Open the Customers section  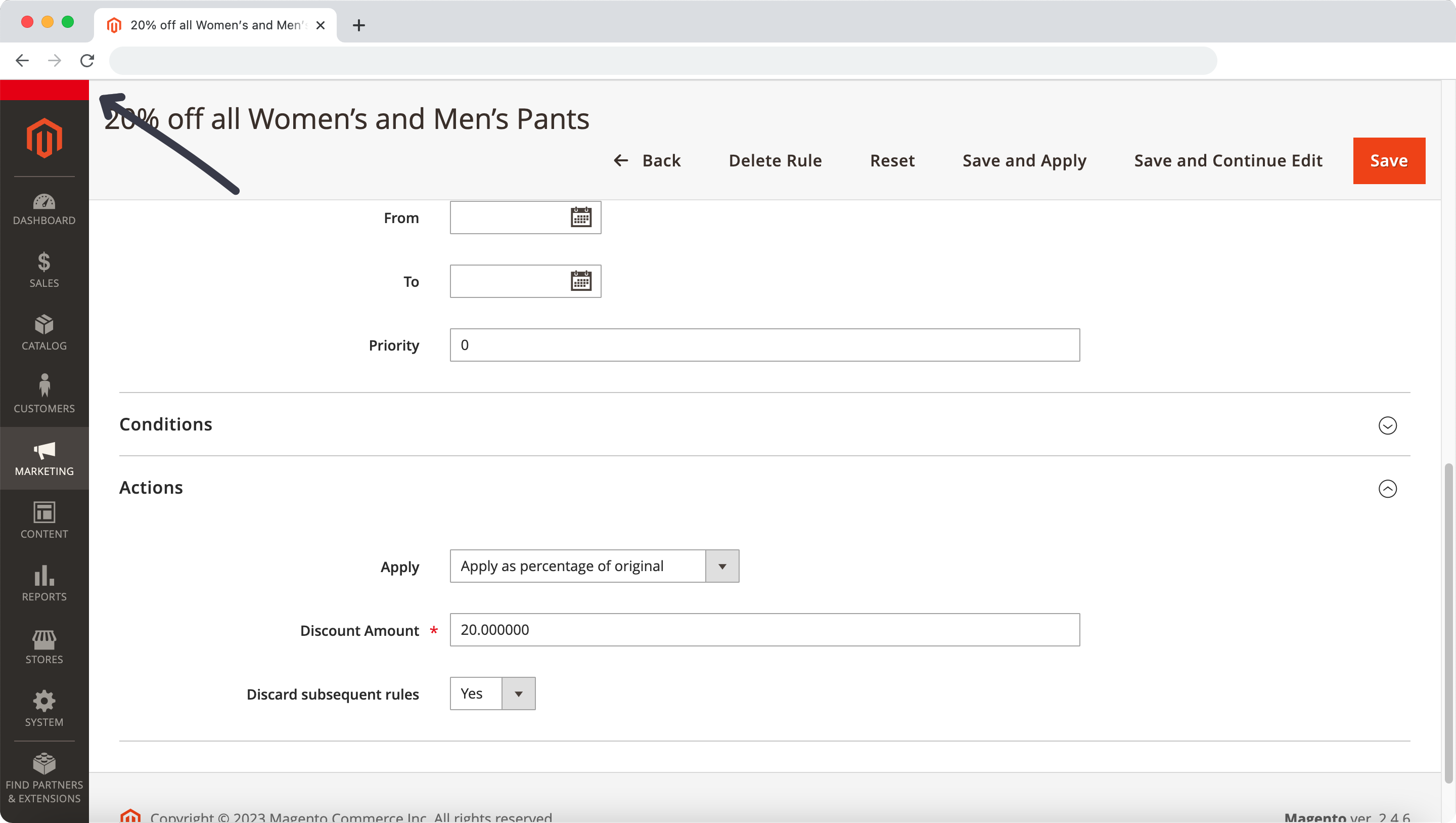click(44, 395)
